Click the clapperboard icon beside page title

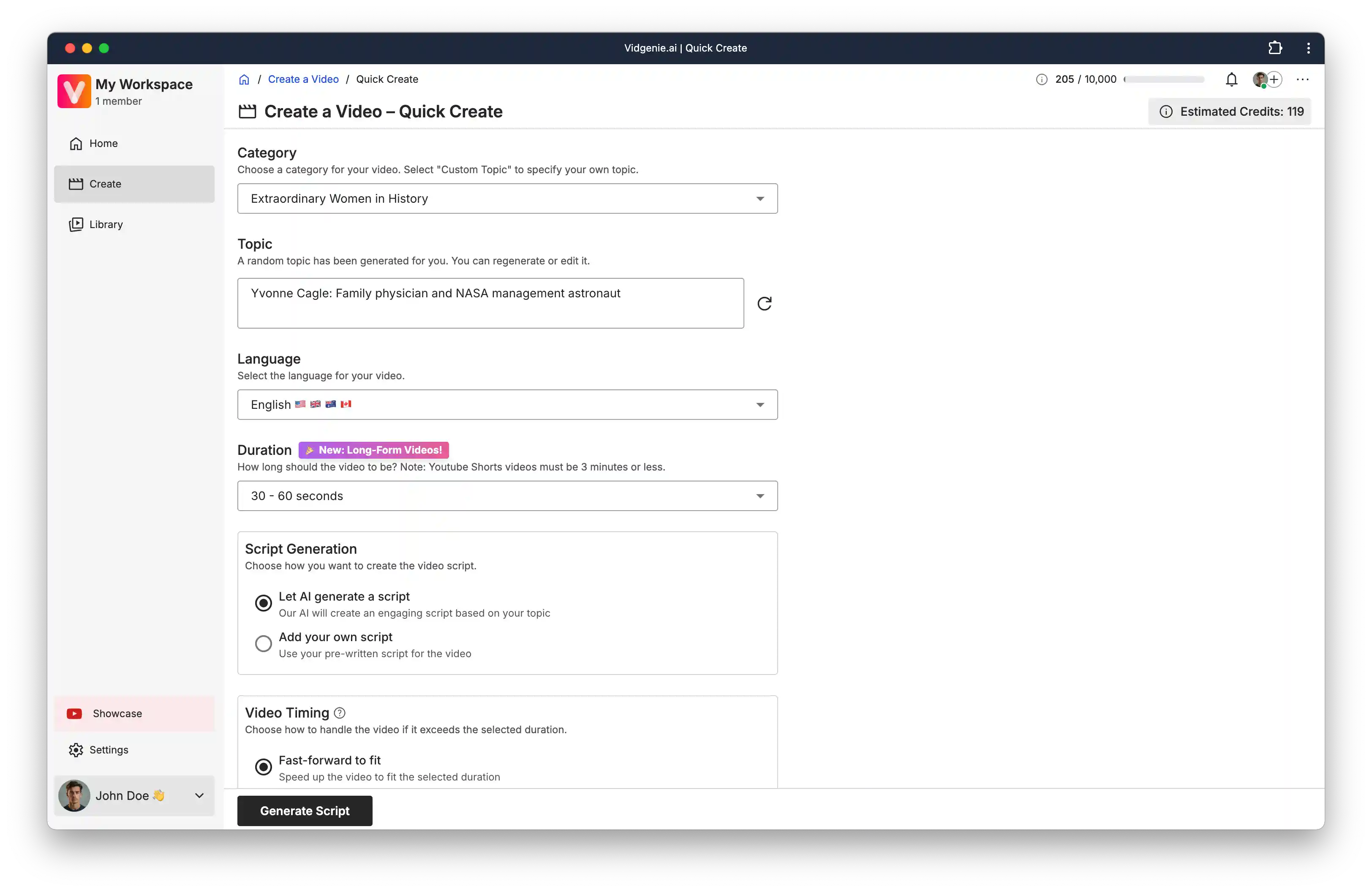click(247, 111)
